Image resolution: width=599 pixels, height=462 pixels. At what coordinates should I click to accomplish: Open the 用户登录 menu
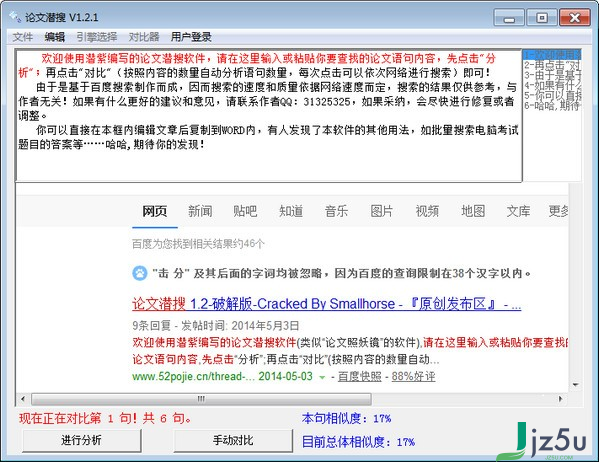(x=191, y=37)
